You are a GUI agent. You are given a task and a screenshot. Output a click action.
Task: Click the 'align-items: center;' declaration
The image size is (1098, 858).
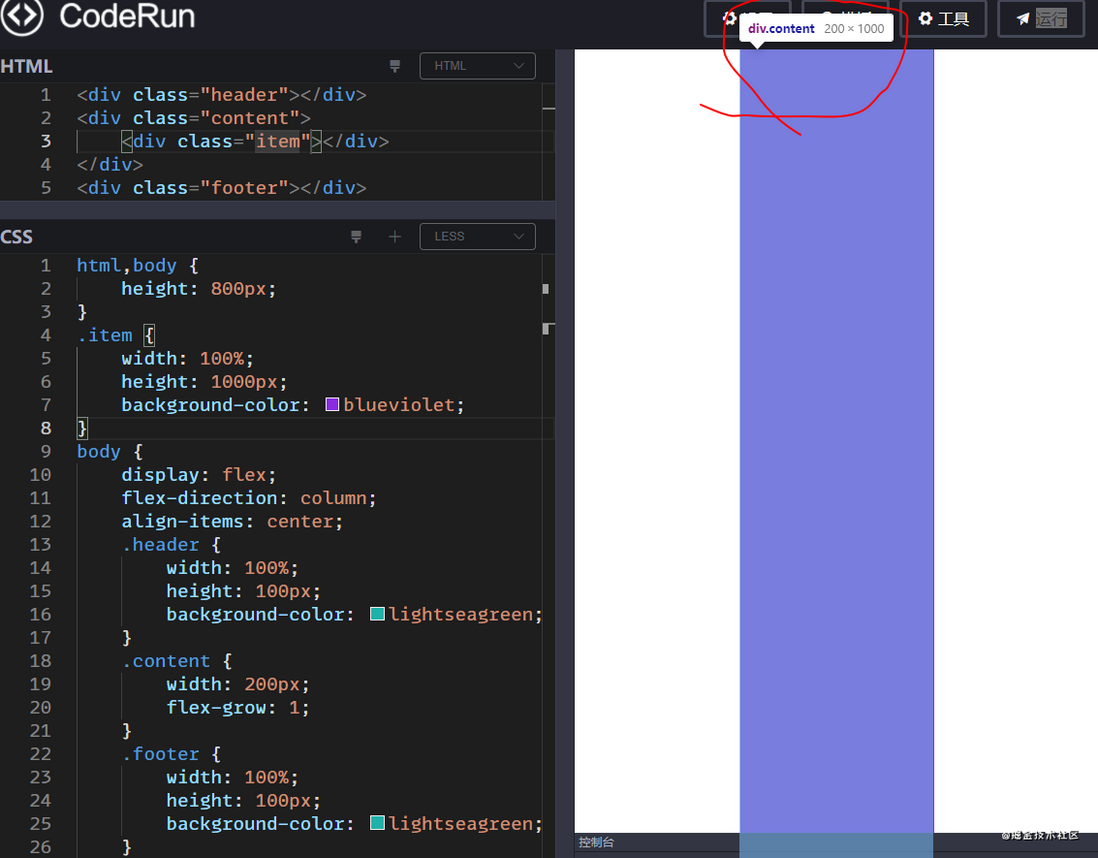232,521
